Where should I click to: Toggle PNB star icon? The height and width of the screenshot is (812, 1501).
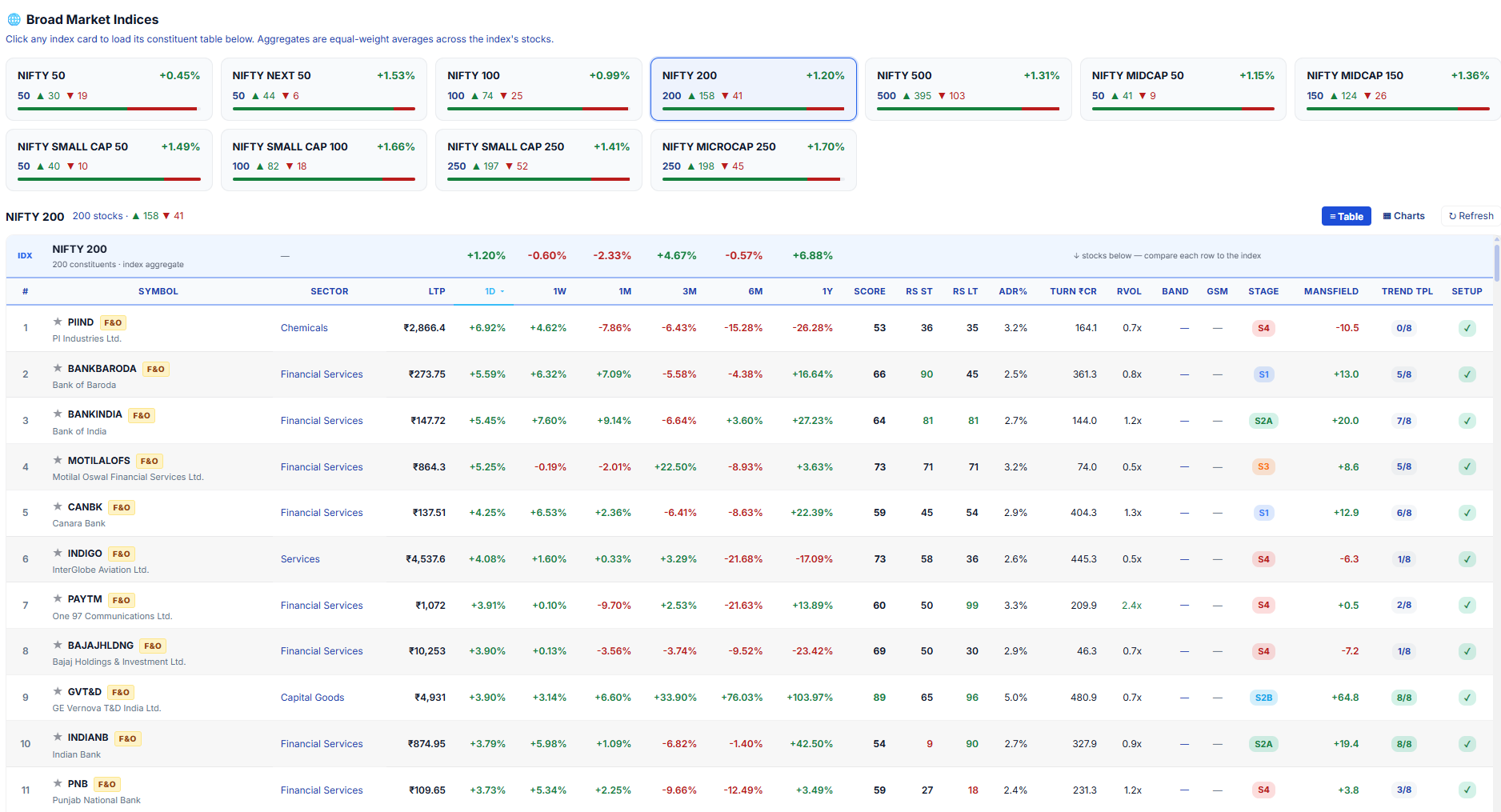[x=58, y=783]
